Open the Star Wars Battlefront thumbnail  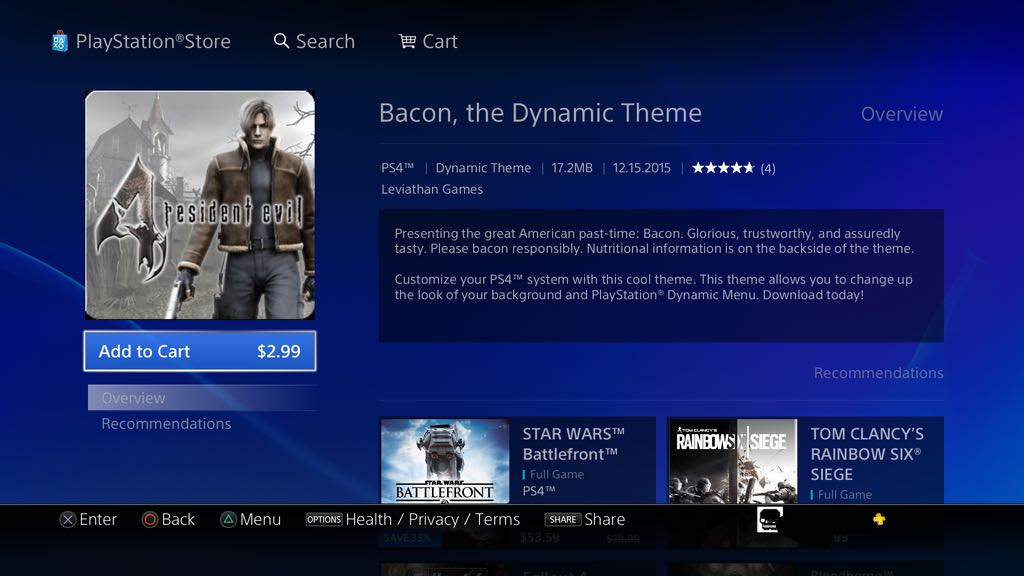(445, 460)
